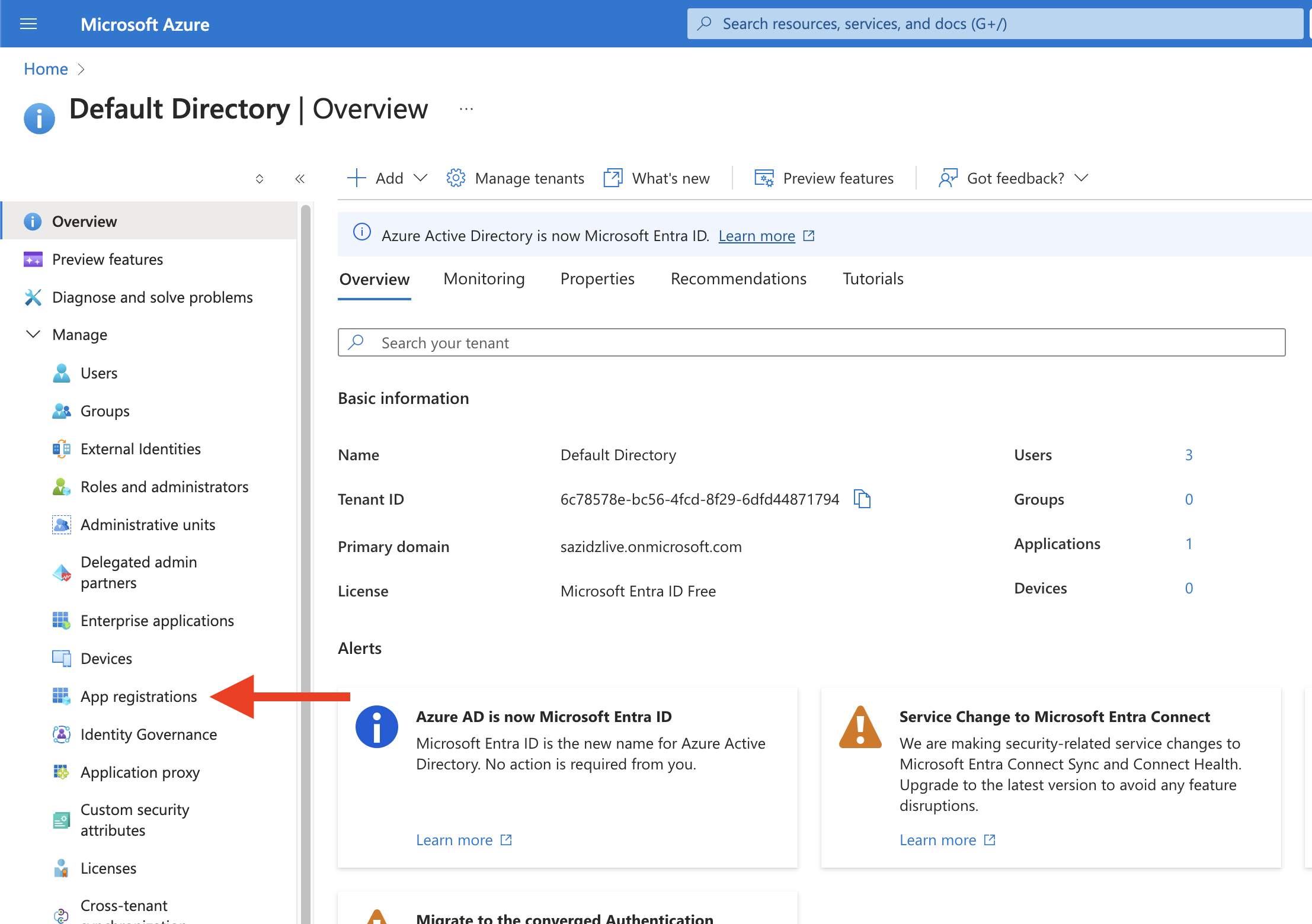Screen dimensions: 1312x924
Task: Click the Delegated admin partners icon
Action: click(61, 573)
